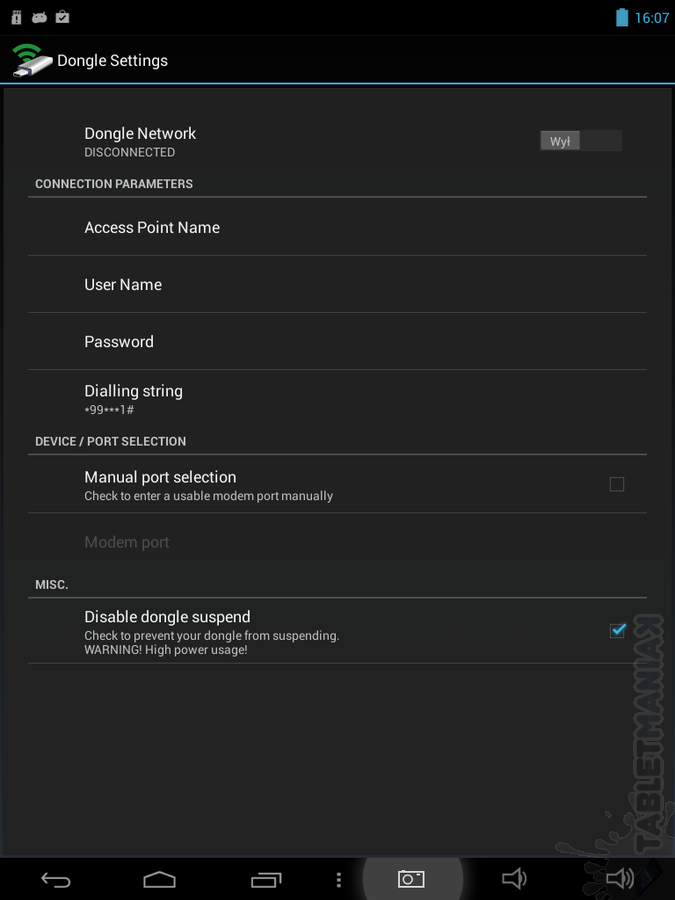This screenshot has width=675, height=900.
Task: Open the Access Point Name setting
Action: pyautogui.click(x=338, y=227)
